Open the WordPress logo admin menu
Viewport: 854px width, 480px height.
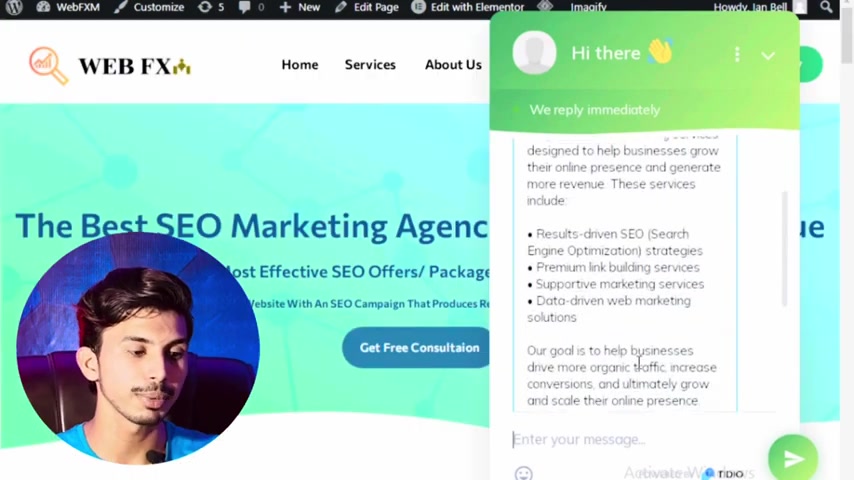(x=14, y=7)
